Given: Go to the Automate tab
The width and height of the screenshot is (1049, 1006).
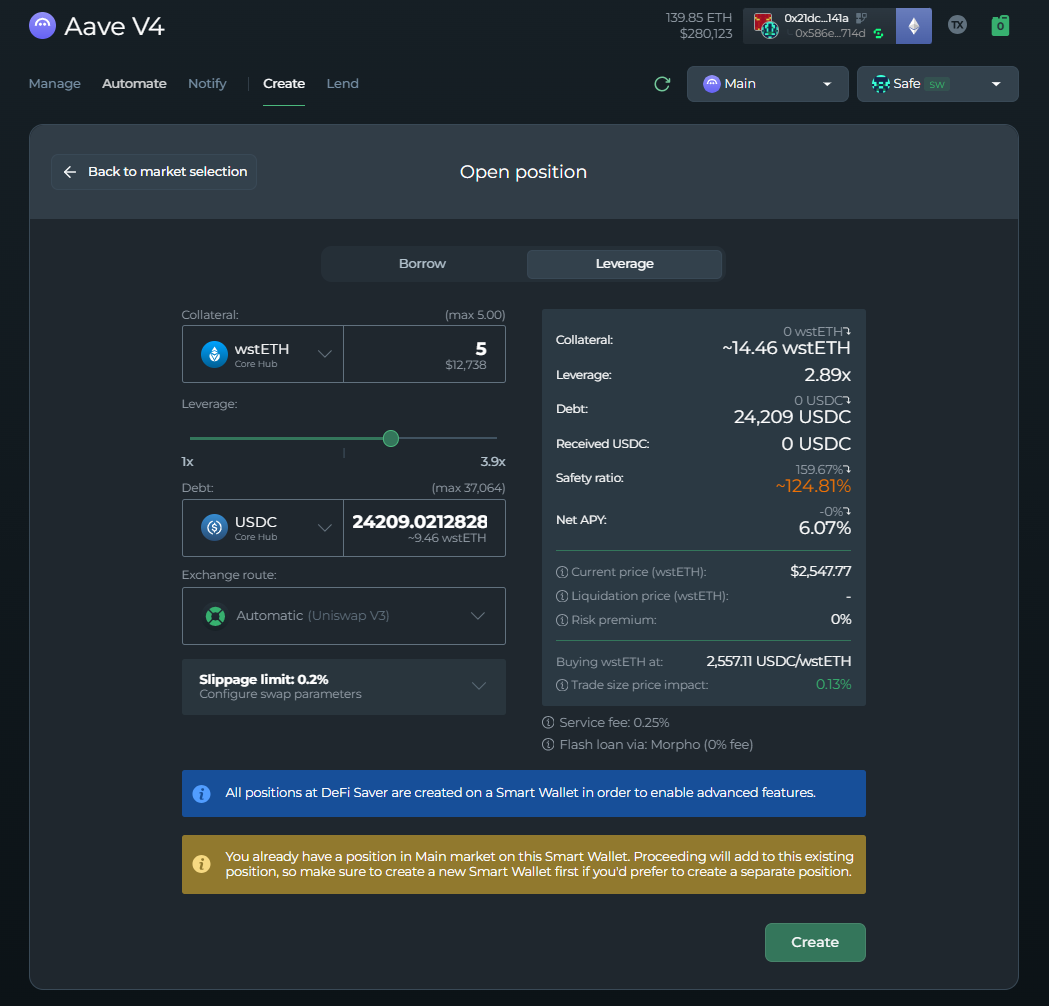Looking at the screenshot, I should [x=134, y=84].
